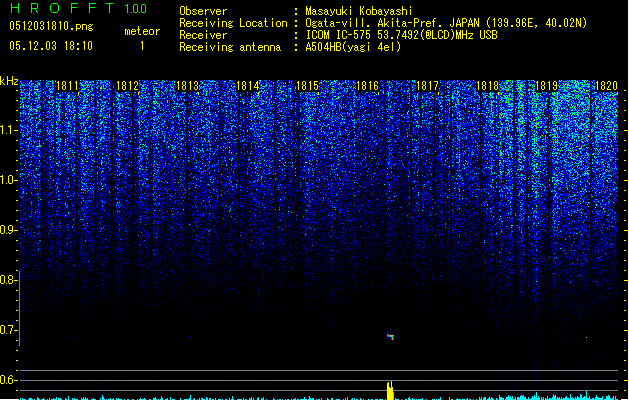This screenshot has height=400, width=629.
Task: Click the 'meteor' count label
Action: (142, 31)
